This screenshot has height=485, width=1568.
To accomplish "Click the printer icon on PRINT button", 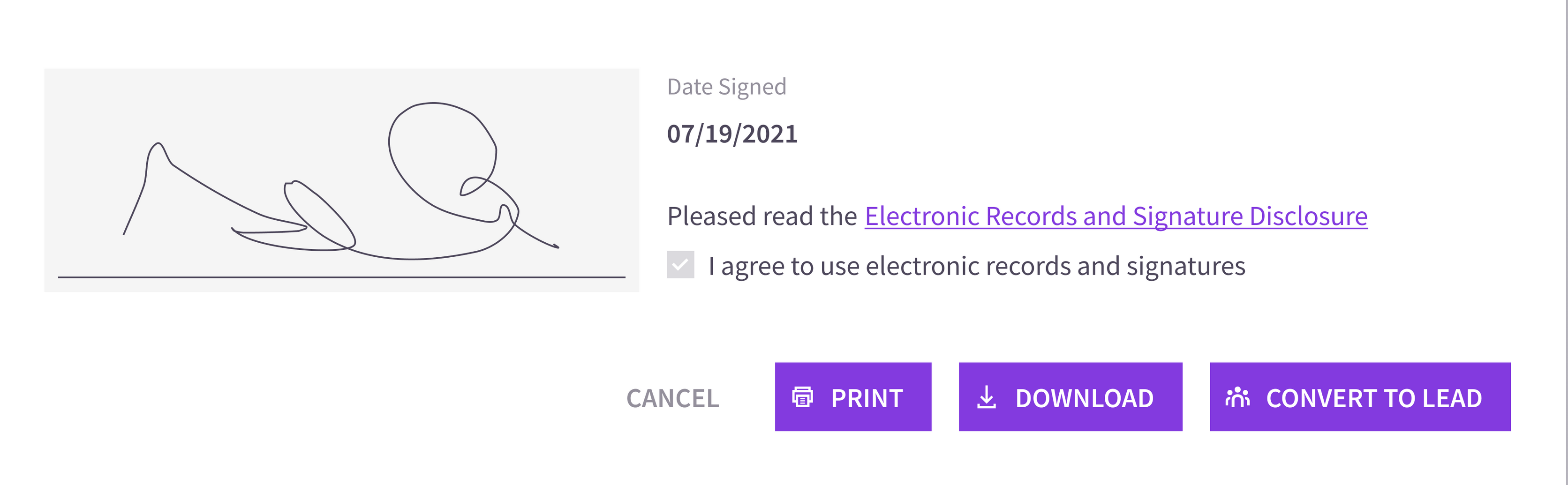I will click(x=802, y=397).
